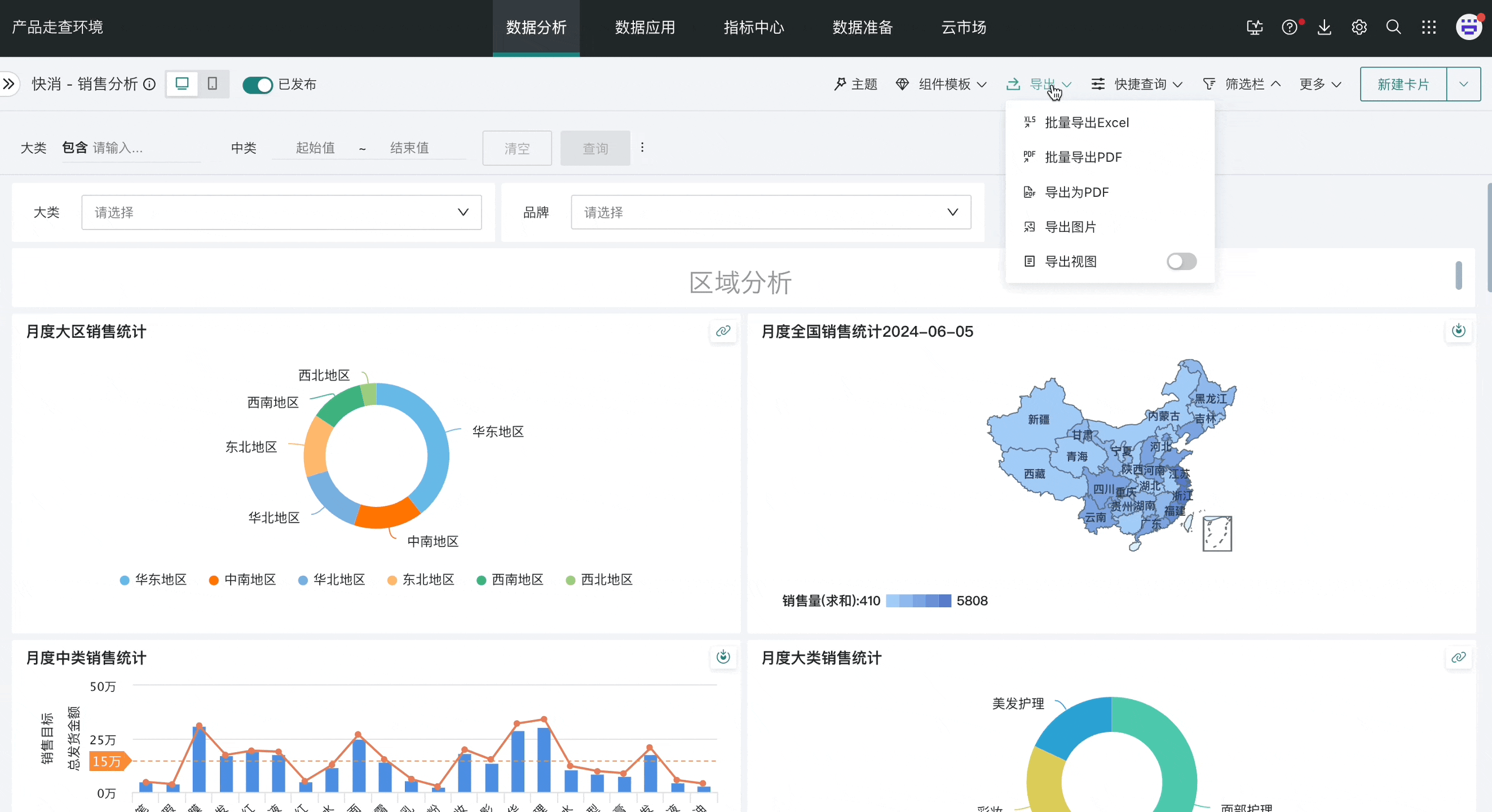Click the PDF icon beside 批量导出PDF

(x=1029, y=157)
